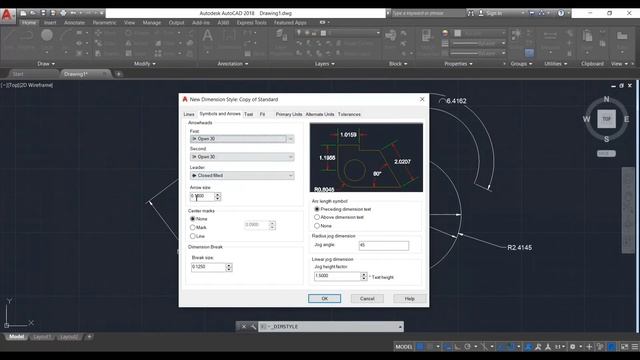Image resolution: width=640 pixels, height=360 pixels.
Task: Switch to the Tolerances tab
Action: click(349, 114)
